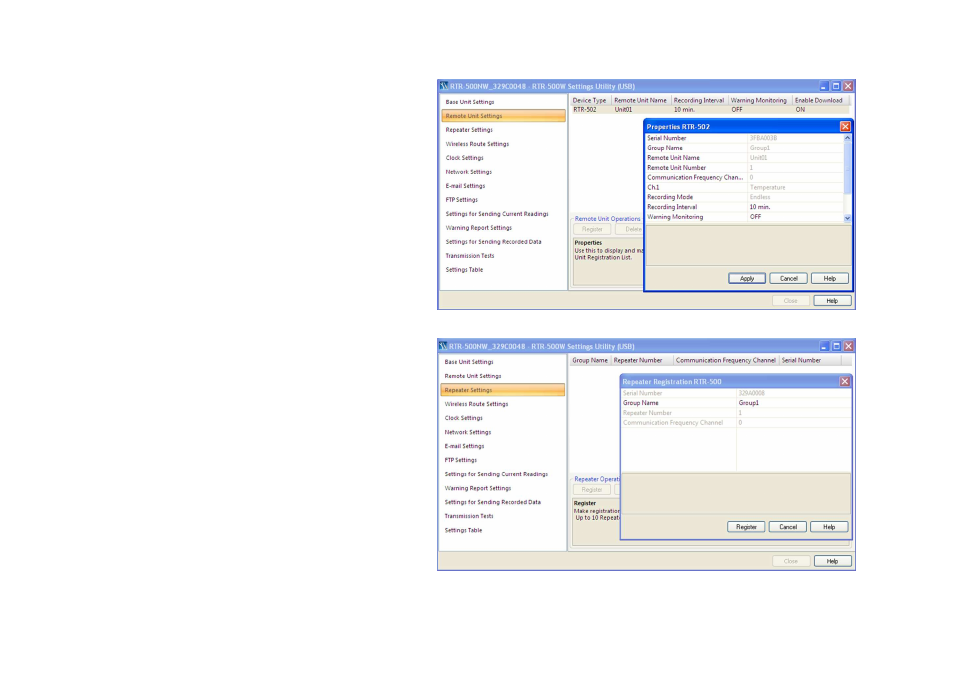Click bottom Help button behind Repeater Registration
954x674 pixels.
click(832, 561)
